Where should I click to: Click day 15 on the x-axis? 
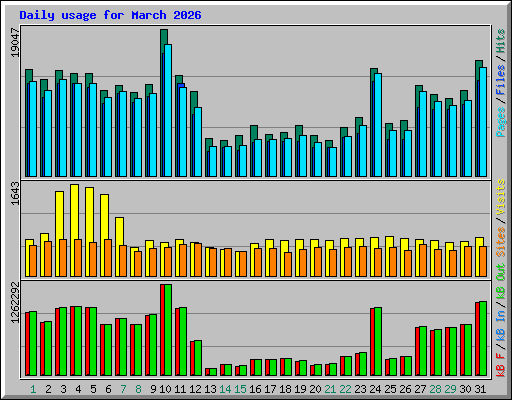[x=240, y=389]
